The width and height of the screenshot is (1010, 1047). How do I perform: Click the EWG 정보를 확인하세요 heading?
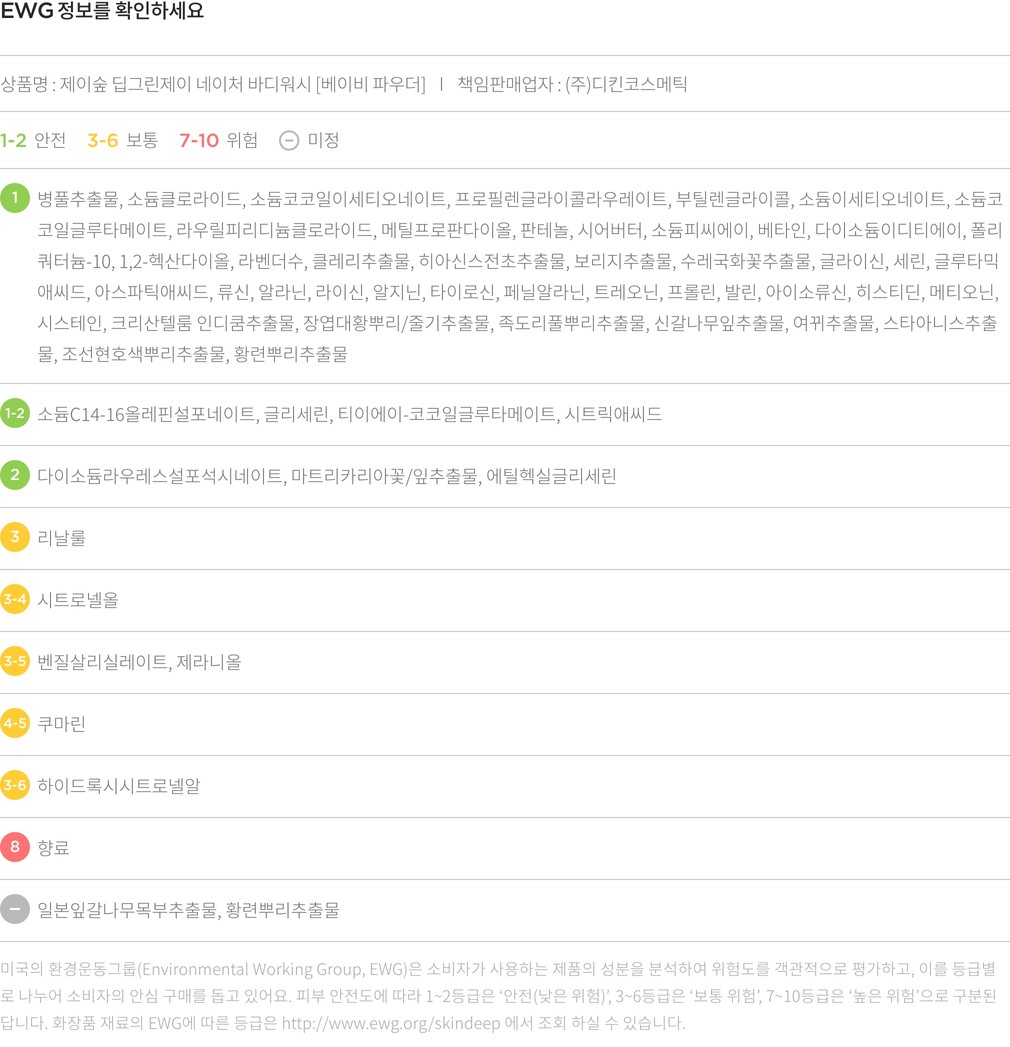[102, 13]
